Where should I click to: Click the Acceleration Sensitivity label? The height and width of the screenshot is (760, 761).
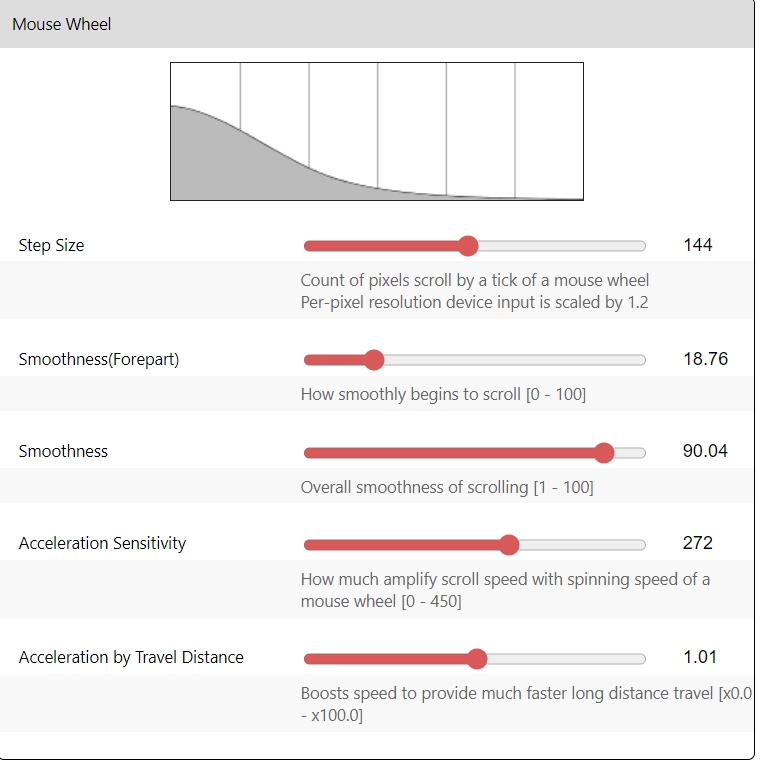point(102,543)
